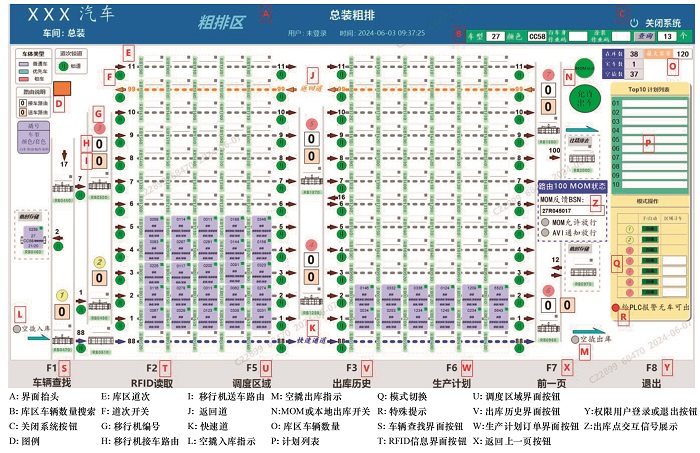Click the vehicle card 0239 in temporary storage

[33, 237]
